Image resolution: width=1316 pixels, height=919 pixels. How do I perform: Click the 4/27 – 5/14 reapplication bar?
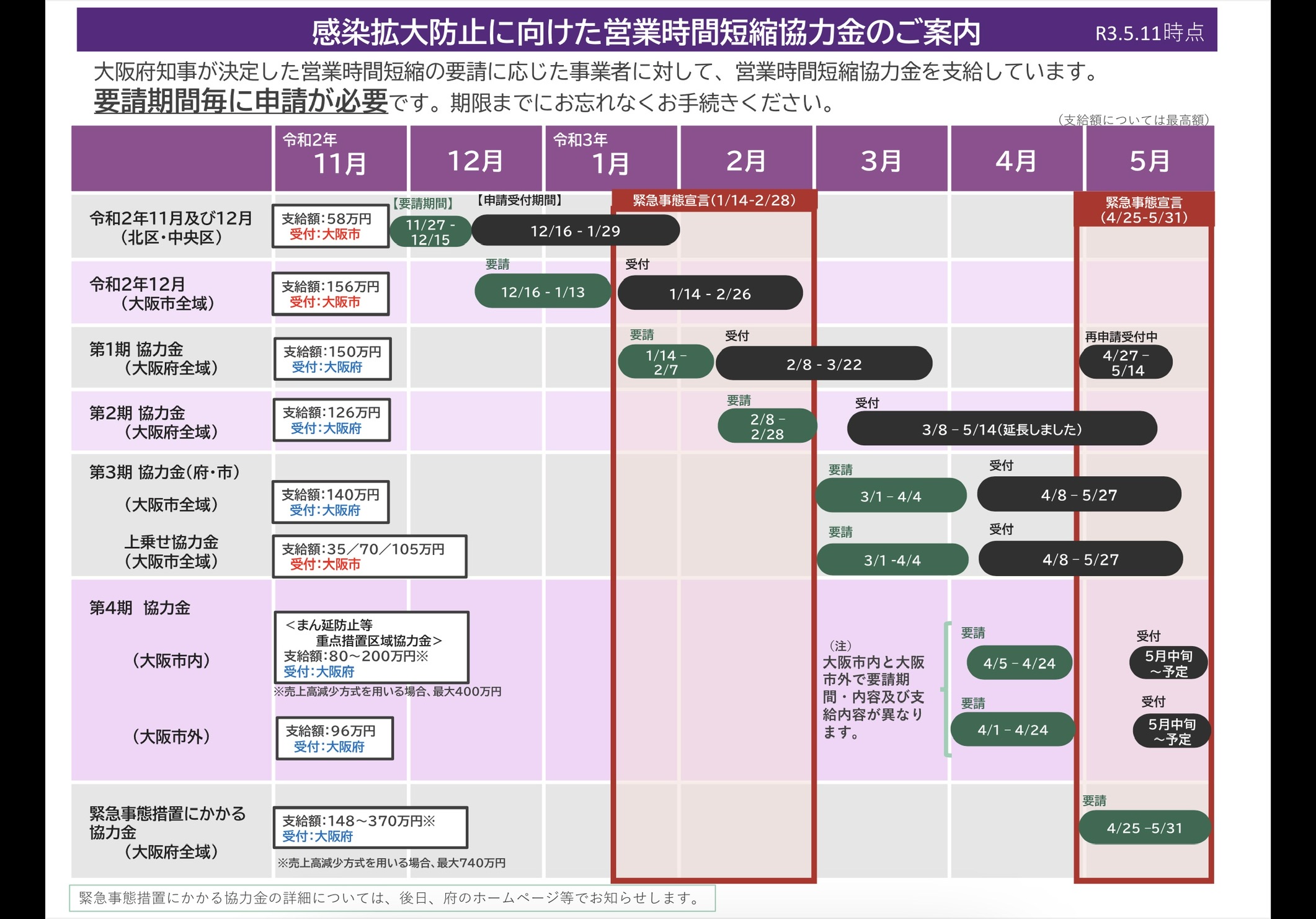tap(1125, 363)
